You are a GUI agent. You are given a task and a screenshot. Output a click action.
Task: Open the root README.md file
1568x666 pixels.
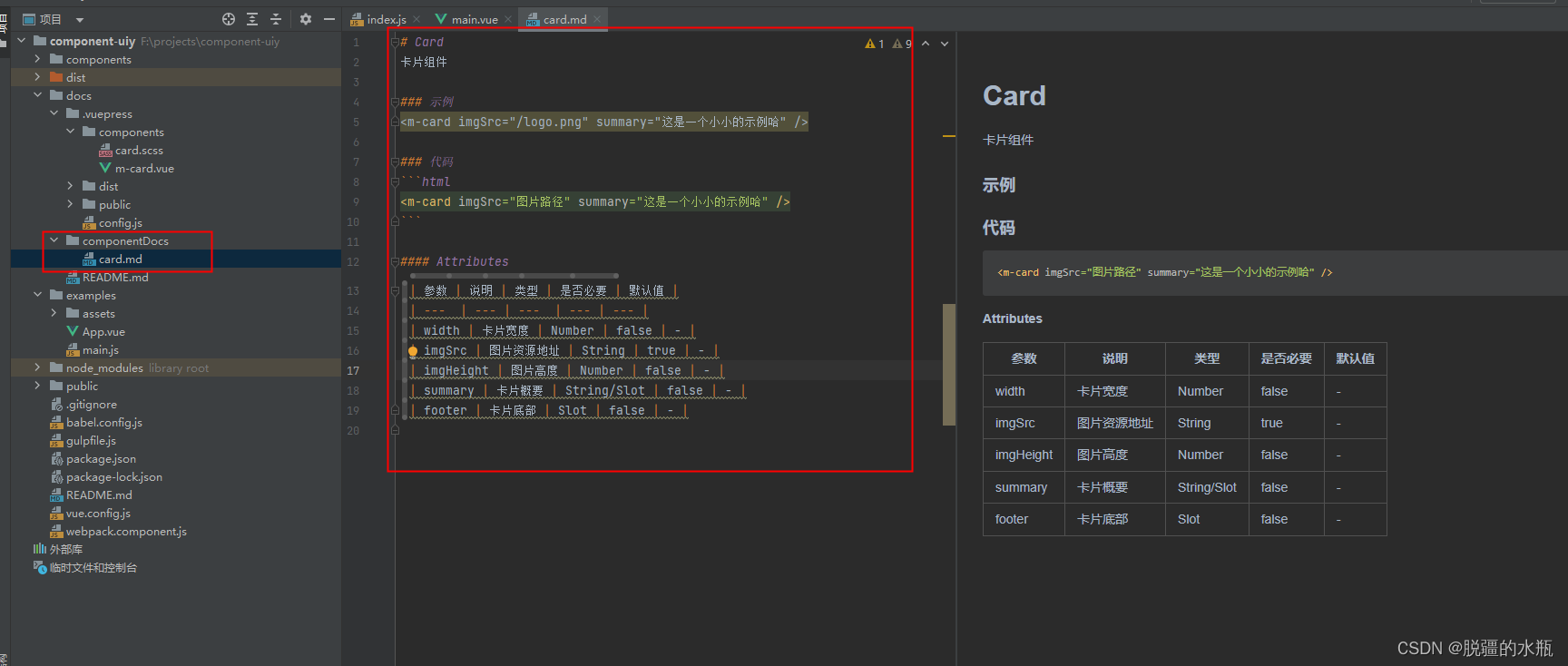pos(99,495)
